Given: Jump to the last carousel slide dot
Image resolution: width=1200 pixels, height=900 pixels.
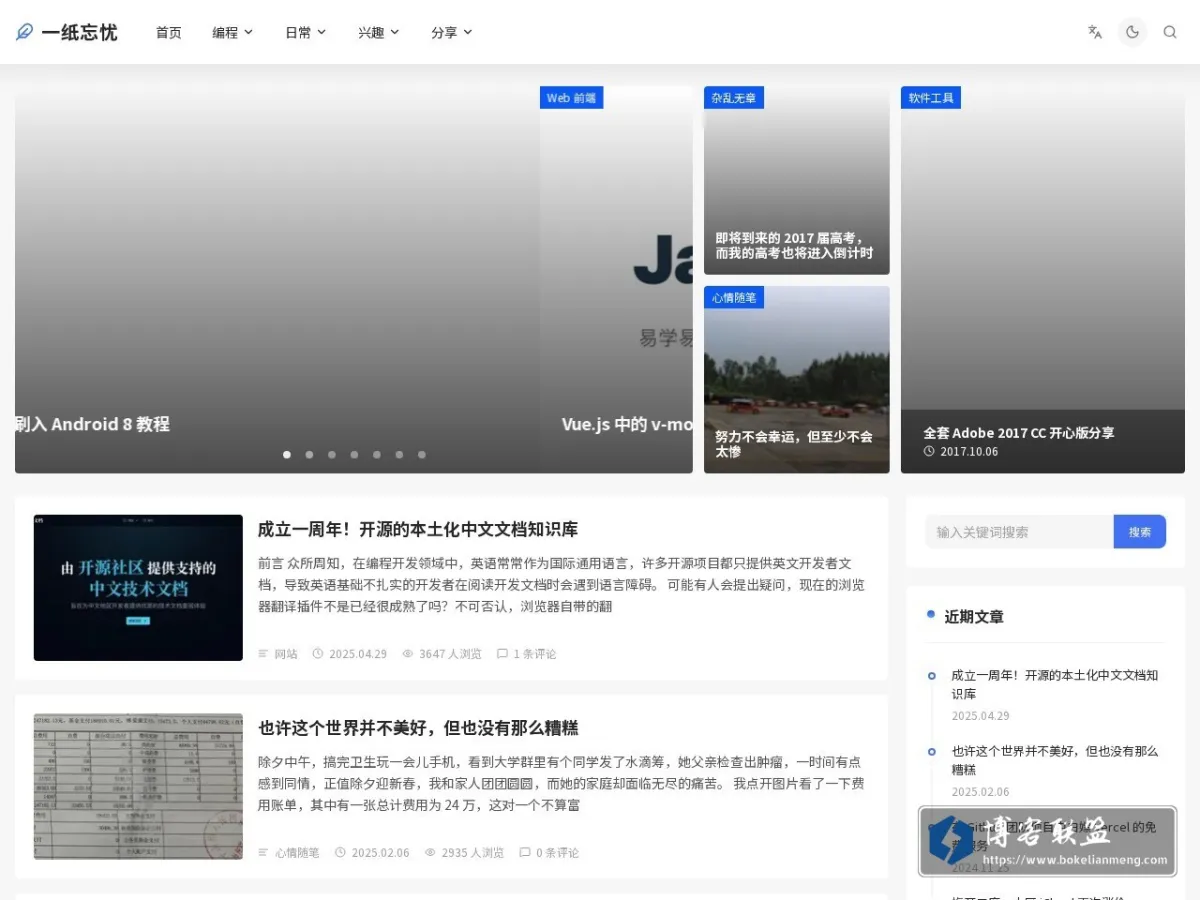Looking at the screenshot, I should (422, 454).
